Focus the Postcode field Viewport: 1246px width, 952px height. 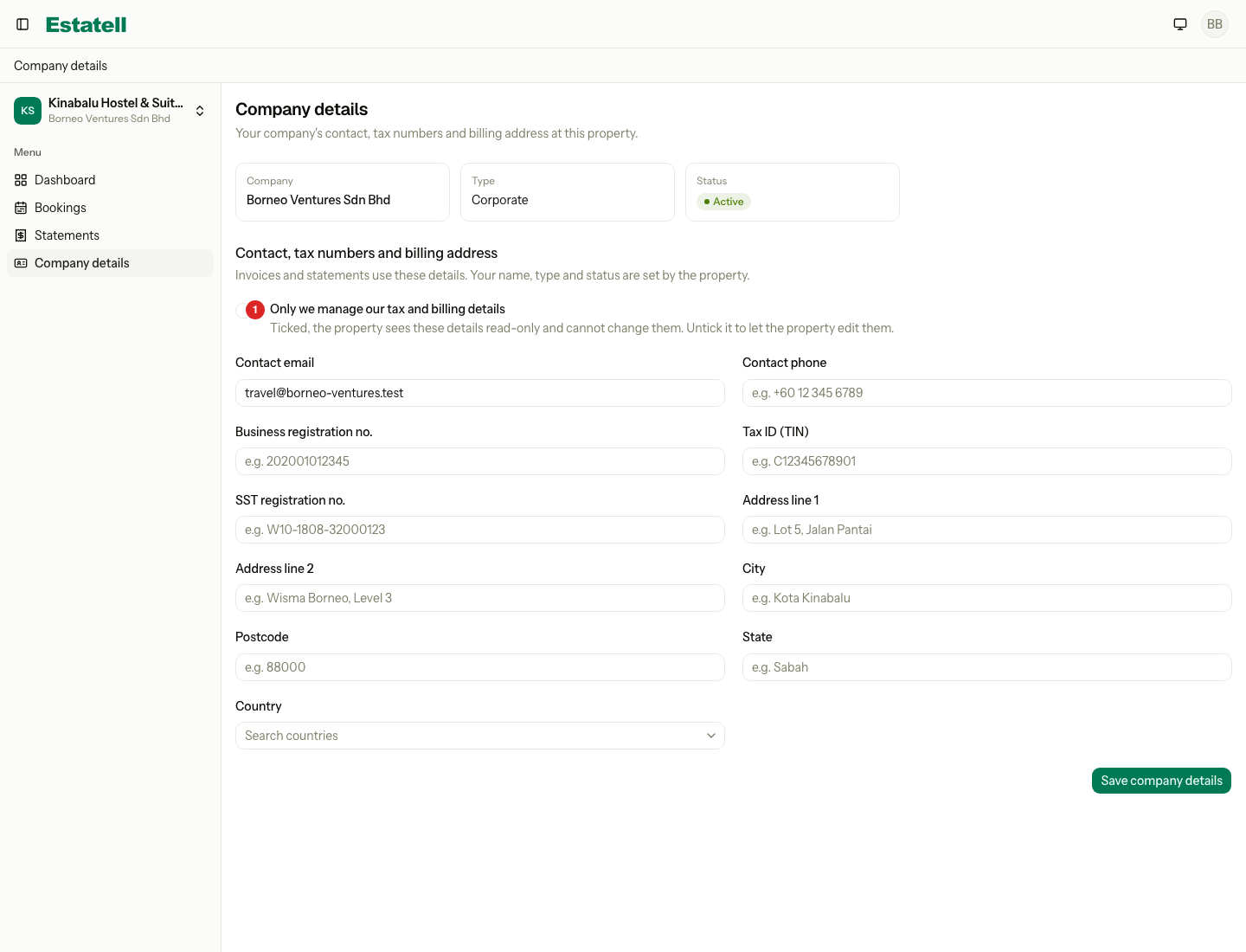480,667
